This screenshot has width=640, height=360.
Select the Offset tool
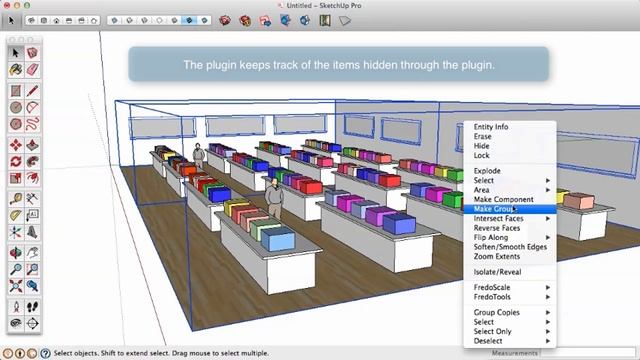32,178
